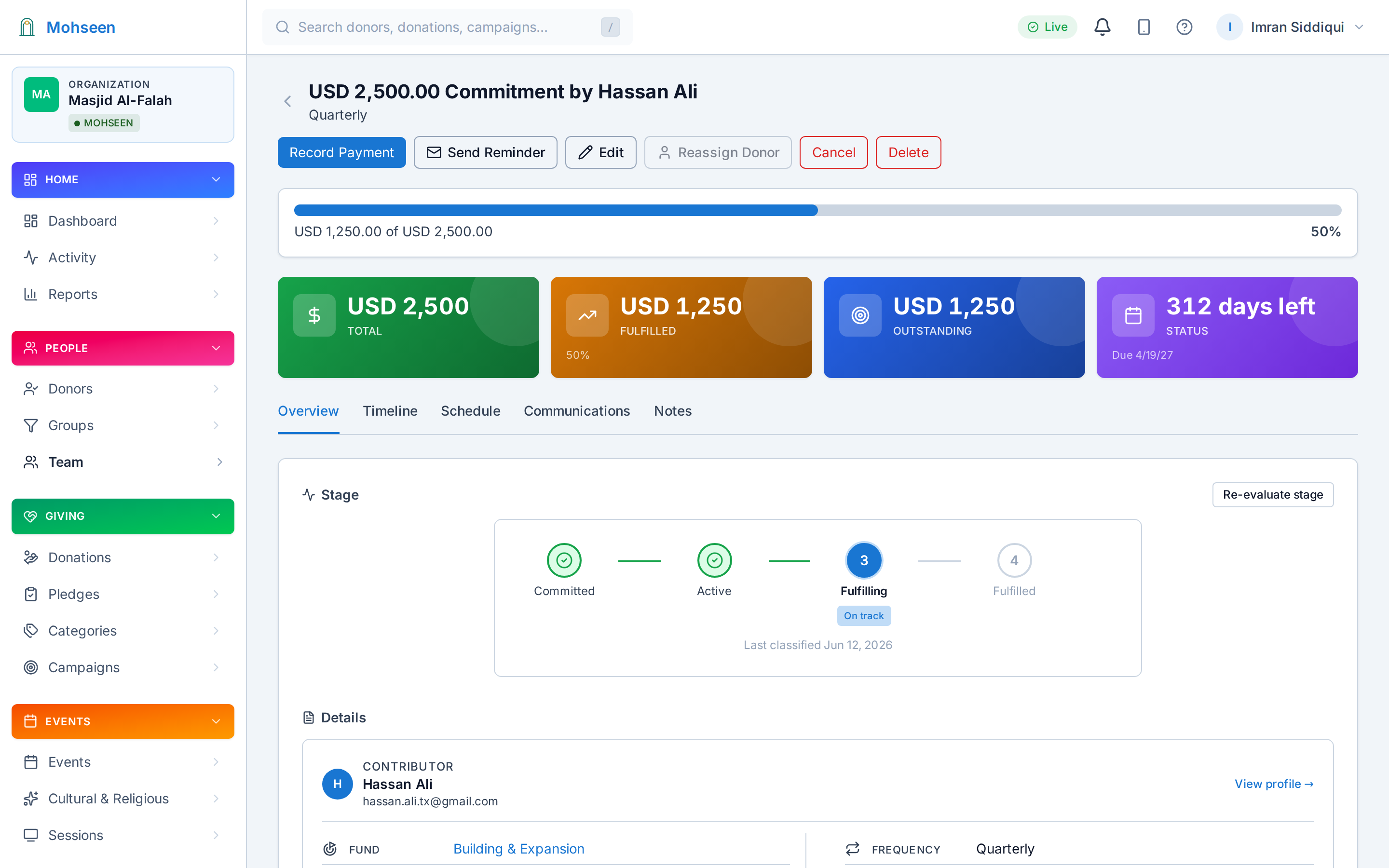Click the Cultural & Religious sparkle icon

(30, 799)
